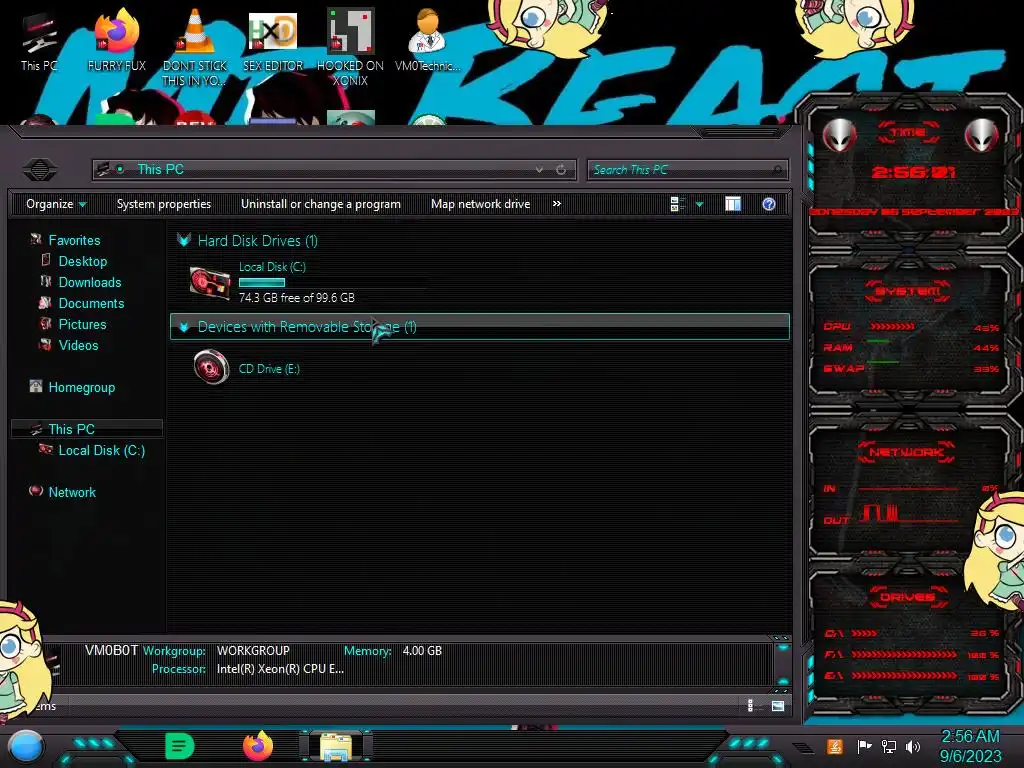This screenshot has width=1024, height=768.
Task: Click the Local Disk capacity bar
Action: (x=262, y=283)
